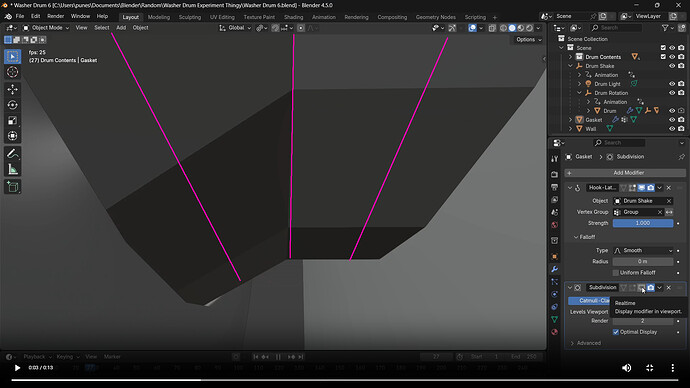Open the viewport Options button
The width and height of the screenshot is (690, 388).
coord(528,40)
